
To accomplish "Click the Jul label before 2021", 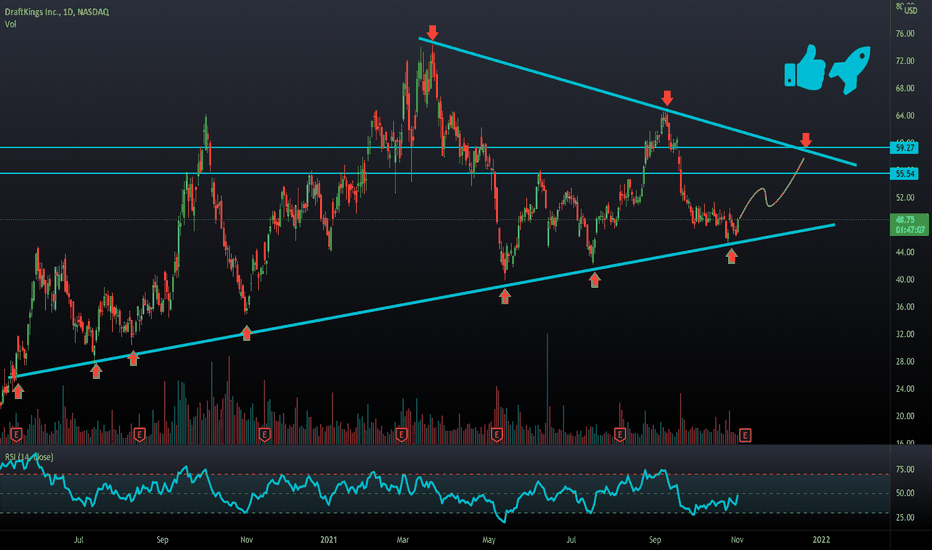I will point(78,540).
